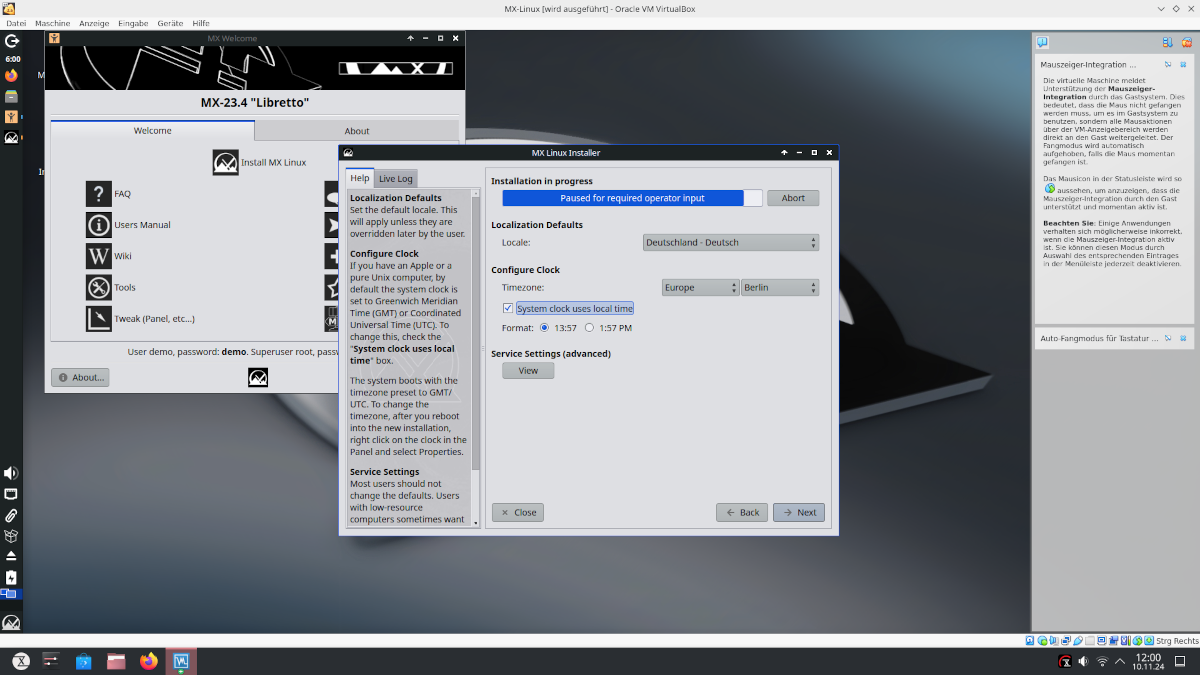Image resolution: width=1200 pixels, height=675 pixels.
Task: Click the battery power icon in left panel
Action: coord(11,577)
